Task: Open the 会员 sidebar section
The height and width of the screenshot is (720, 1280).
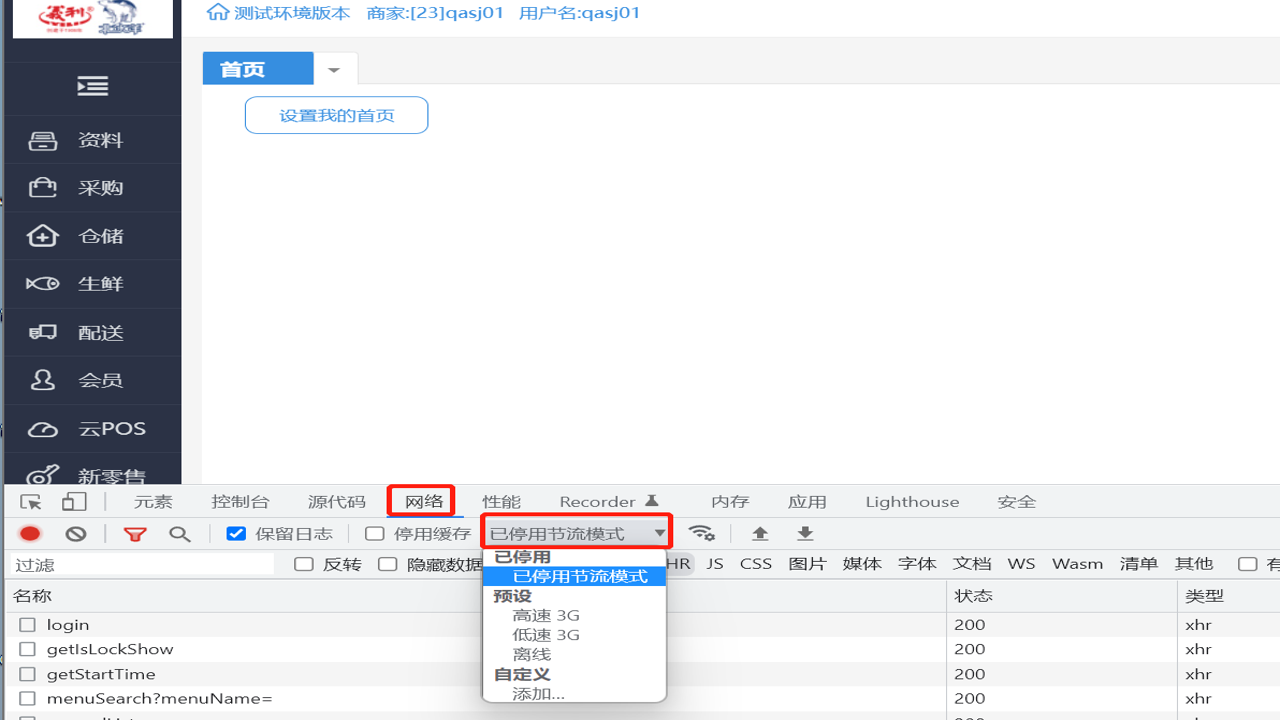Action: 93,380
